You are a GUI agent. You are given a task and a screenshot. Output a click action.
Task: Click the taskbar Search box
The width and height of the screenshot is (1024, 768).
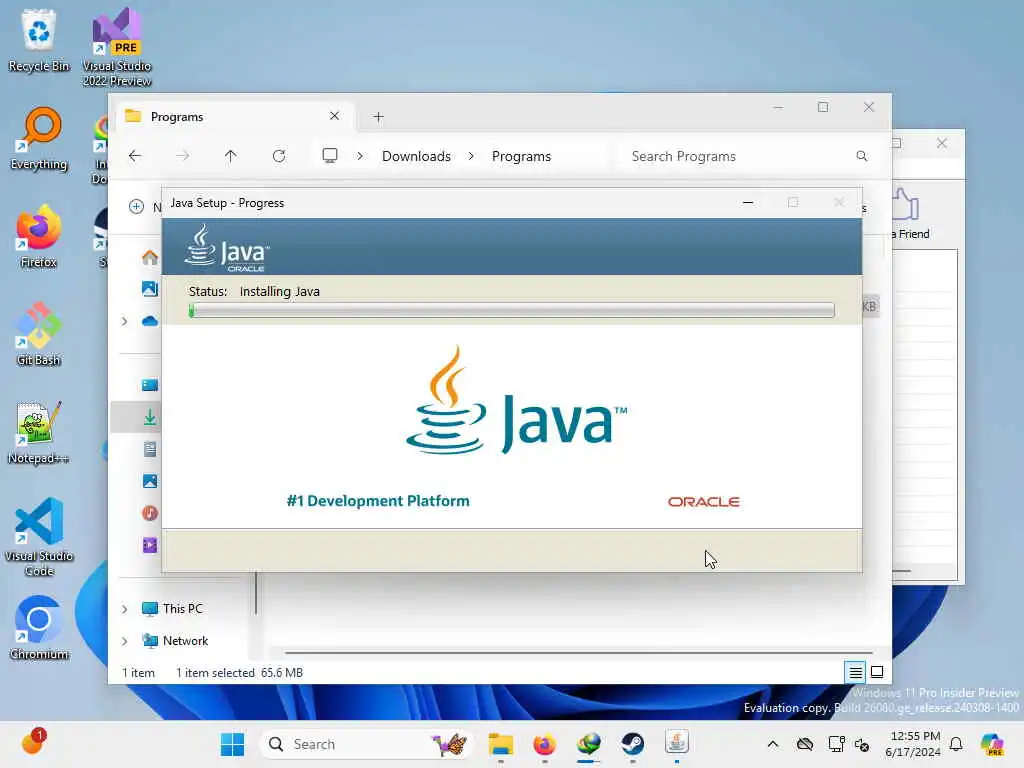pos(367,744)
